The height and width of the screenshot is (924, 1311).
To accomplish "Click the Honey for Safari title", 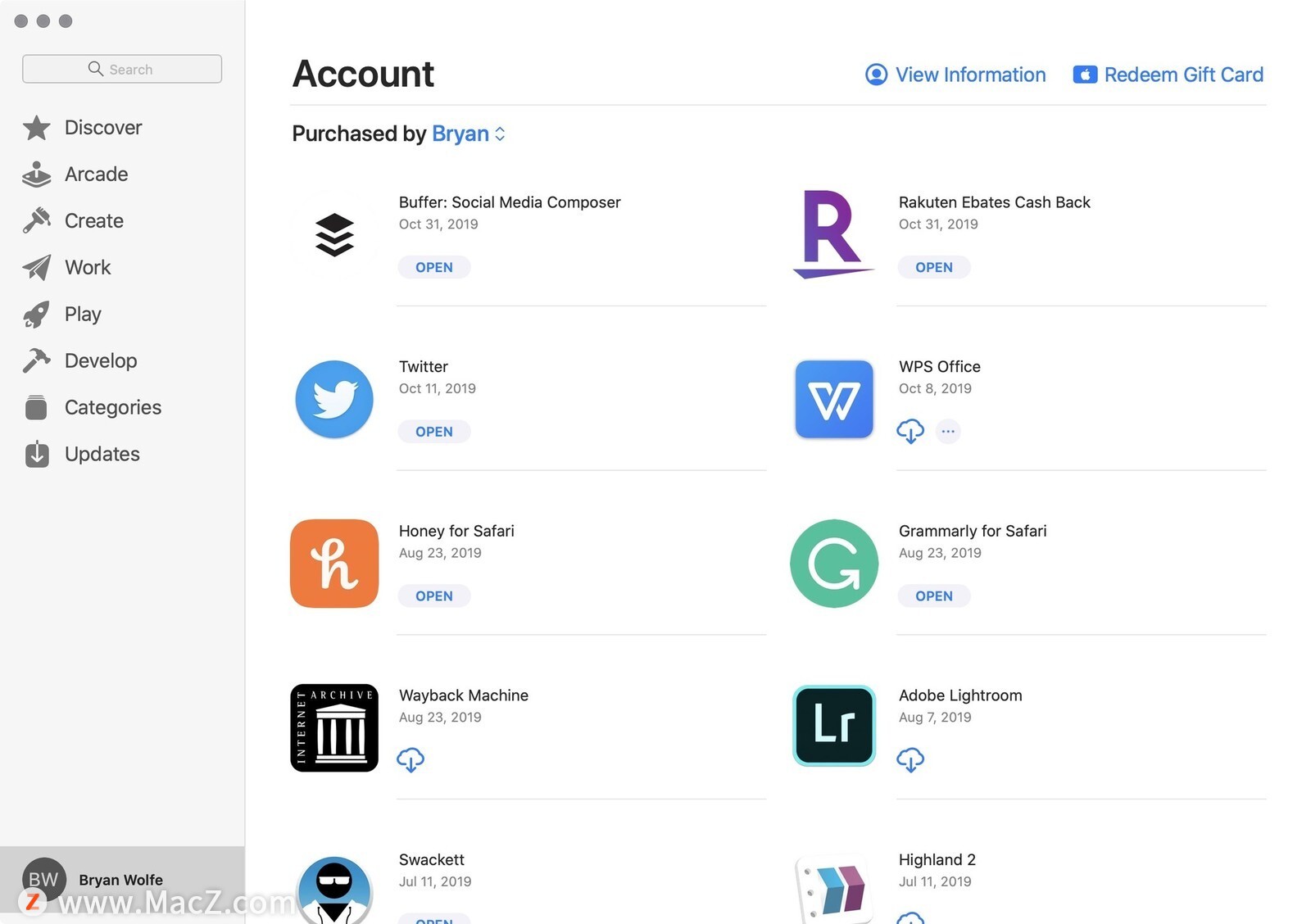I will 456,531.
